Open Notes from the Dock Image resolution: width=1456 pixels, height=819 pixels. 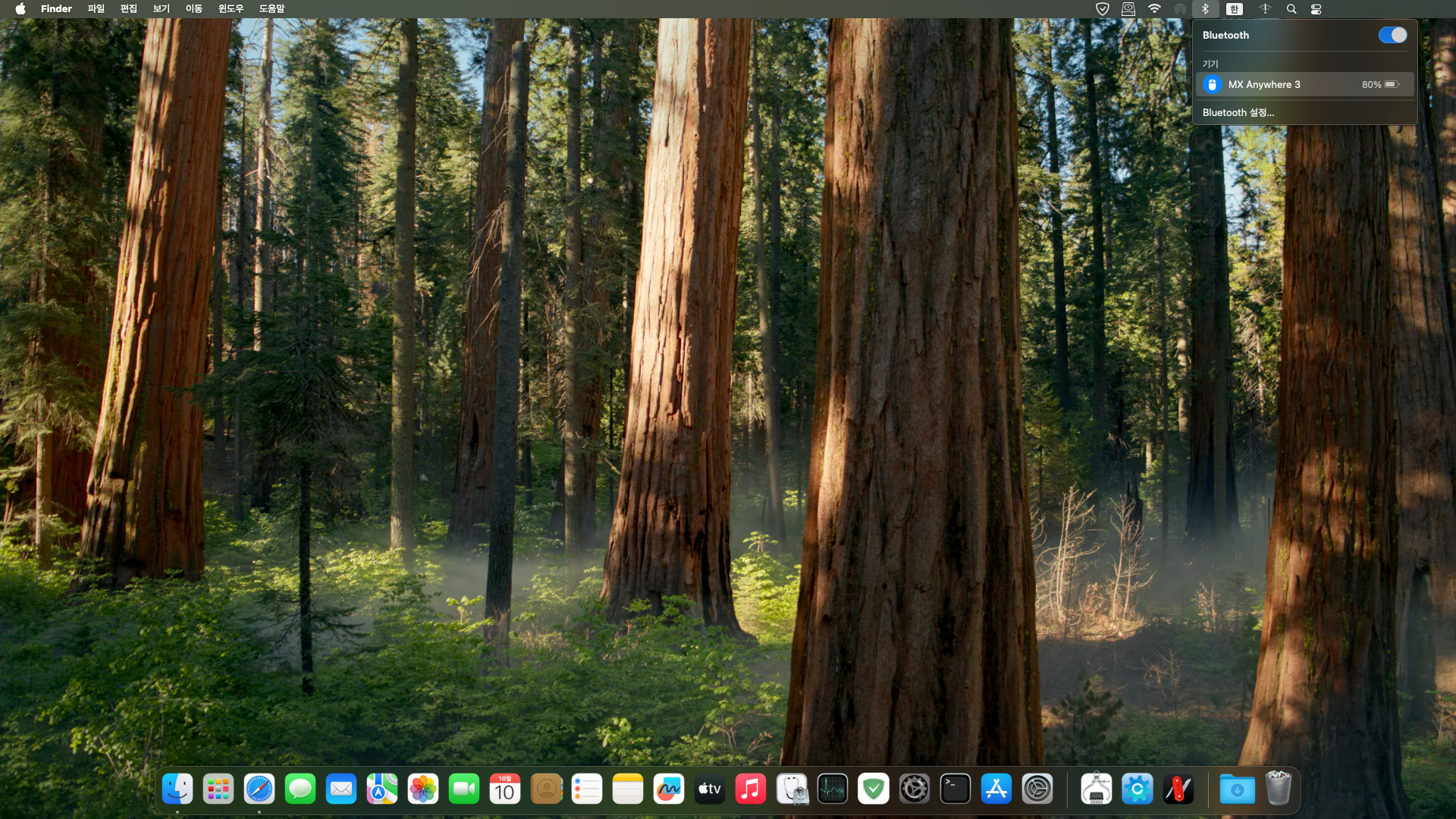628,789
